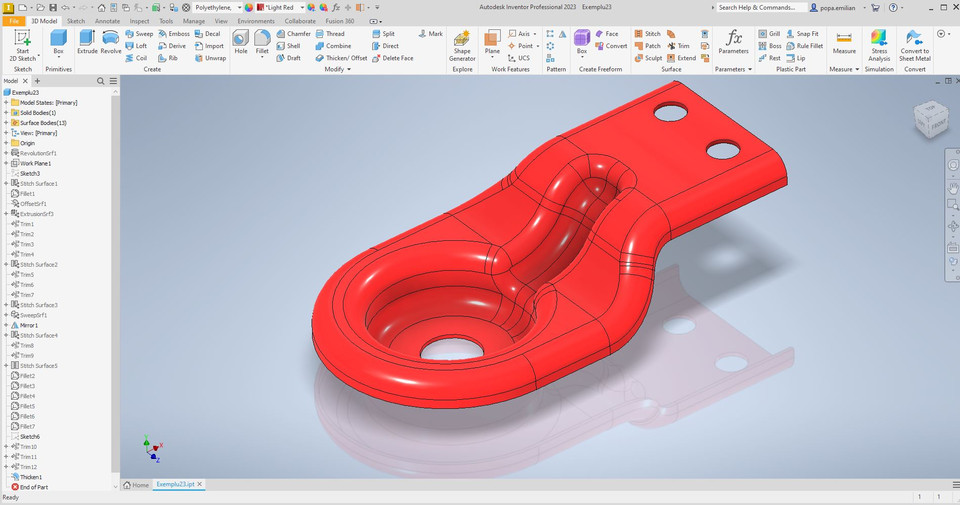This screenshot has width=960, height=505.
Task: Expand the Parameters panel dropdown
Action: [x=733, y=69]
